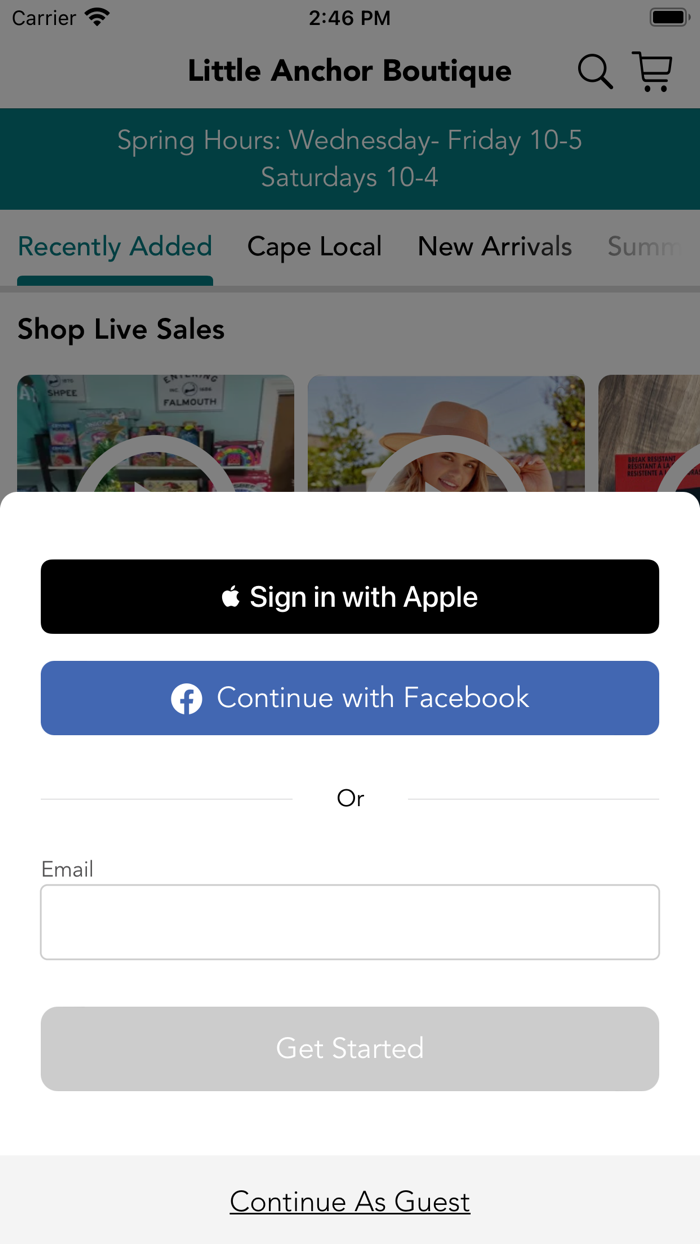
Task: Tap the battery indicator icon
Action: pyautogui.click(x=669, y=18)
